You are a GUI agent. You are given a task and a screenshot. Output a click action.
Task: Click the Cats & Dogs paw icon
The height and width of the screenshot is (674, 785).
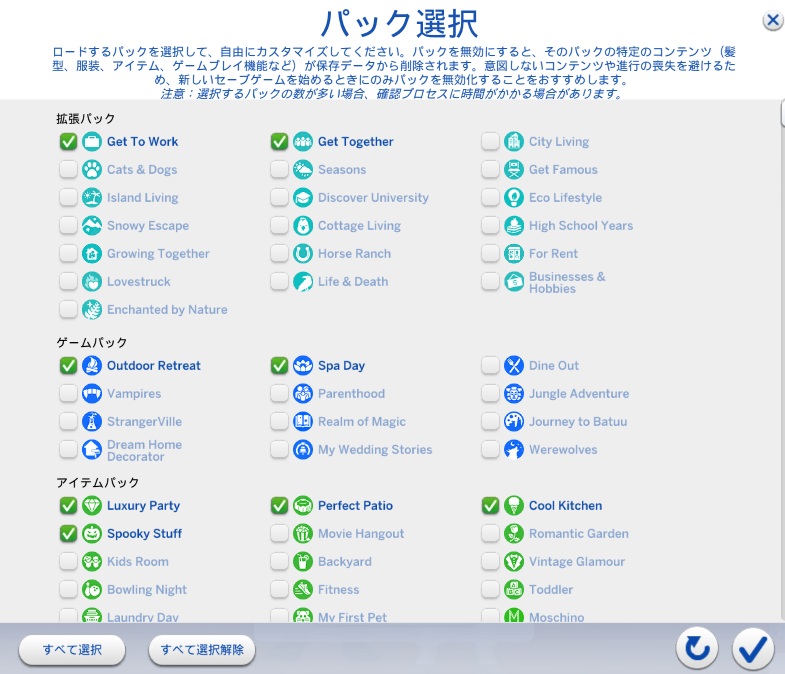click(92, 170)
